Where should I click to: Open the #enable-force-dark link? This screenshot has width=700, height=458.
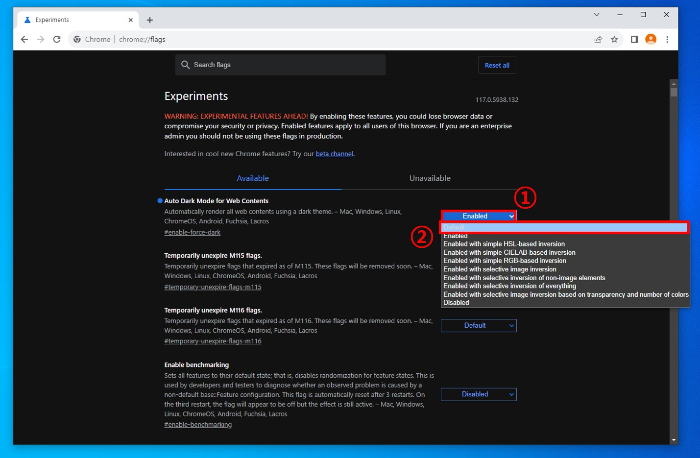coord(192,232)
